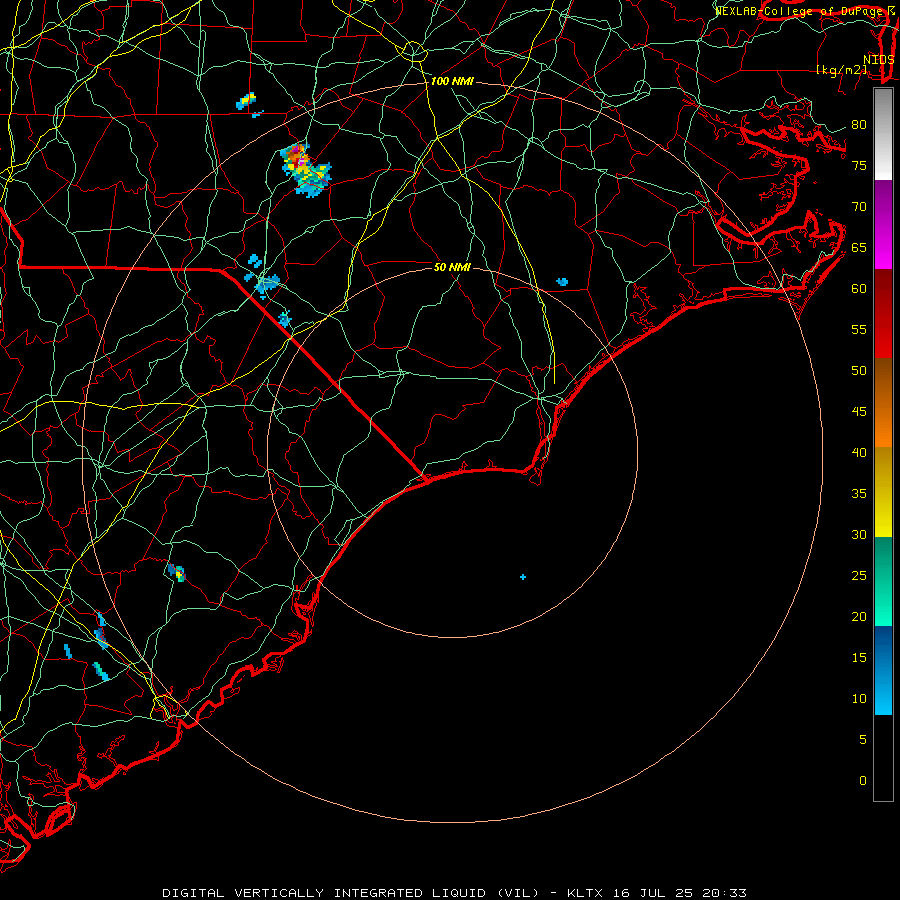Viewport: 900px width, 900px height.
Task: Click the 0 value on the VIL scale
Action: [863, 781]
